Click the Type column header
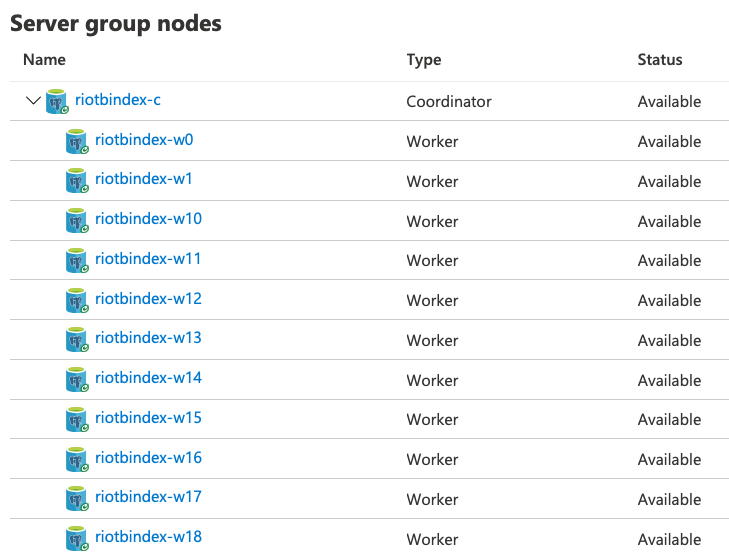Screen dimensions: 729x556 [x=424, y=60]
